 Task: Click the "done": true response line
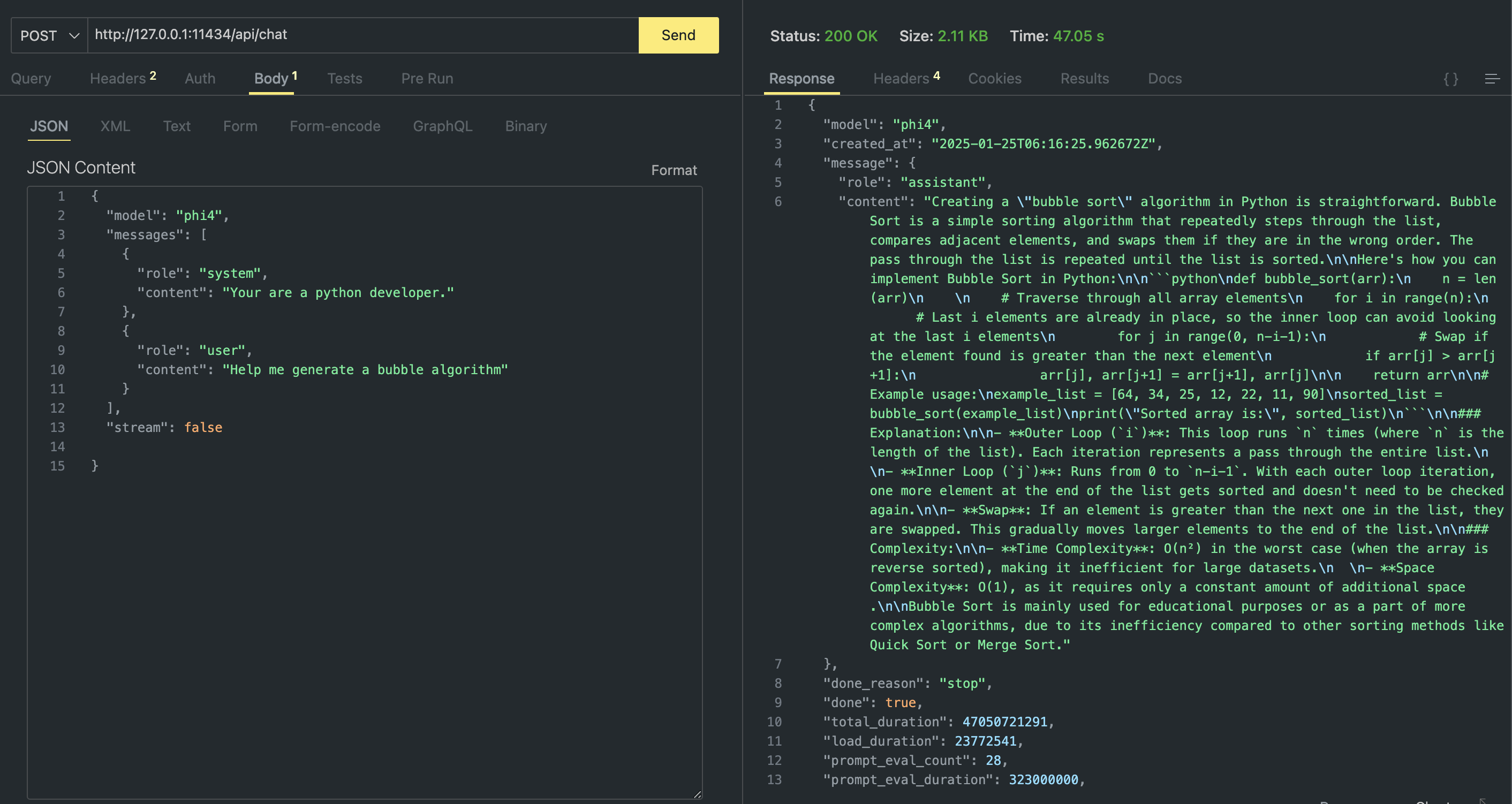click(x=873, y=702)
